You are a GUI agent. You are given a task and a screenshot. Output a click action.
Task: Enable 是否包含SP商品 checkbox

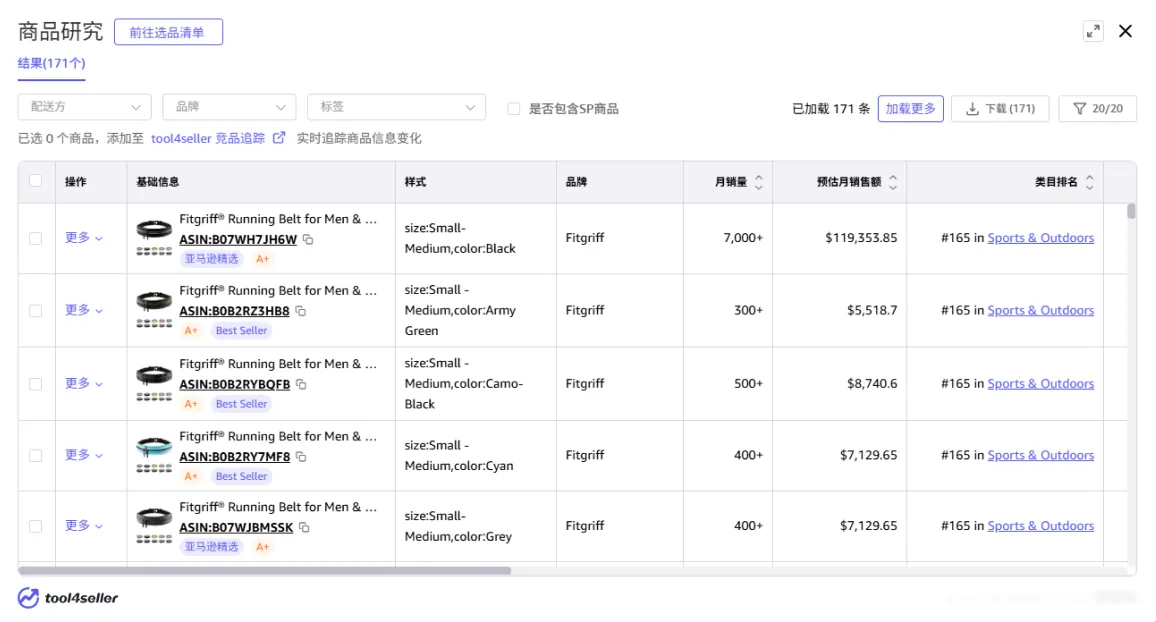514,109
